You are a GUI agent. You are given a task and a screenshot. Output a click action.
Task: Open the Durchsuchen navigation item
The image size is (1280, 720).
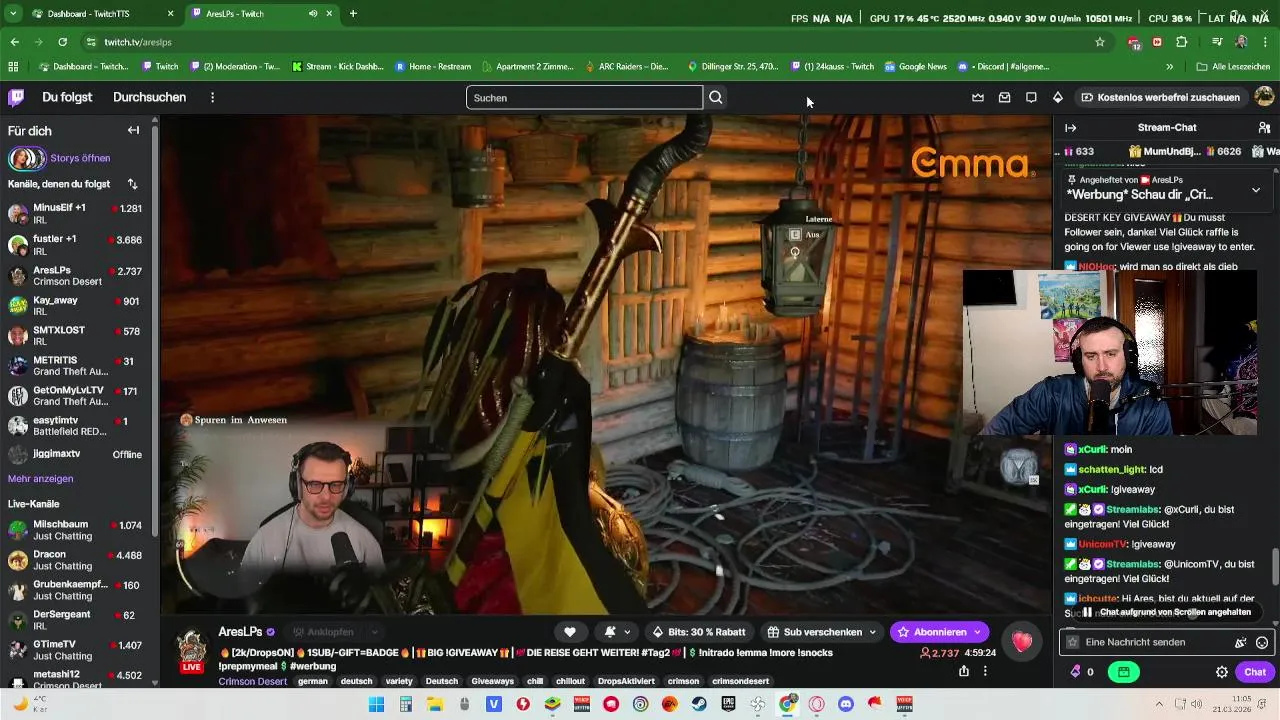(149, 97)
